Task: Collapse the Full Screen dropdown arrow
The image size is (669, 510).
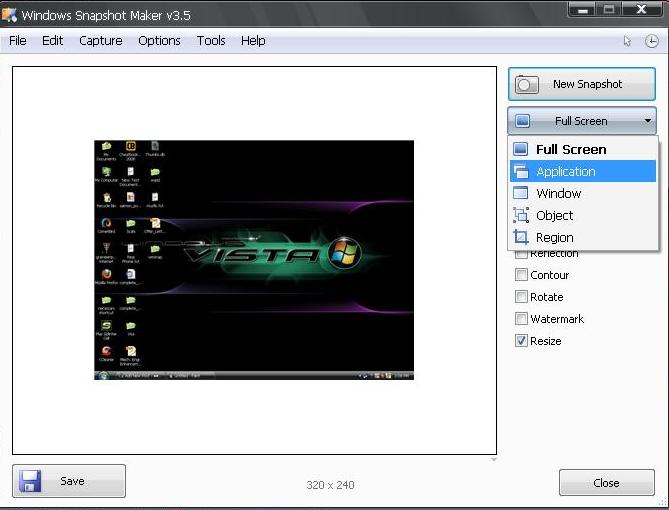Action: [x=648, y=121]
